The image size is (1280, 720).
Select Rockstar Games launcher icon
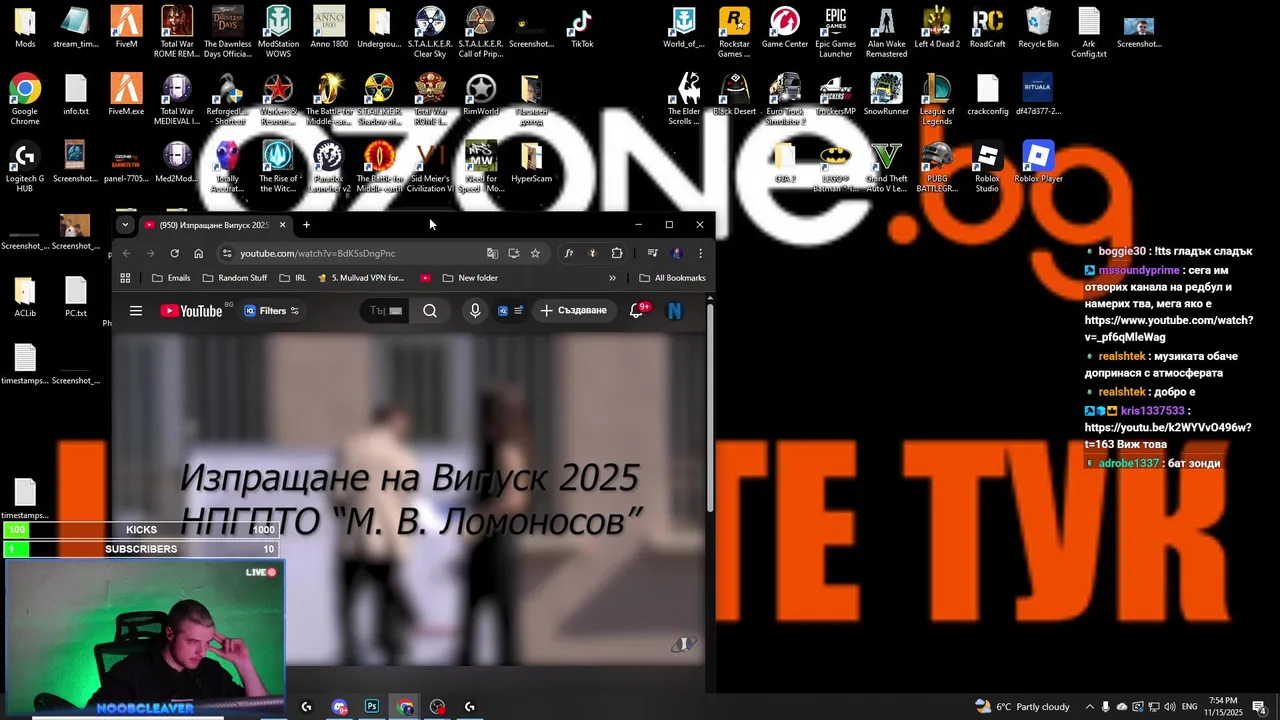click(x=734, y=32)
